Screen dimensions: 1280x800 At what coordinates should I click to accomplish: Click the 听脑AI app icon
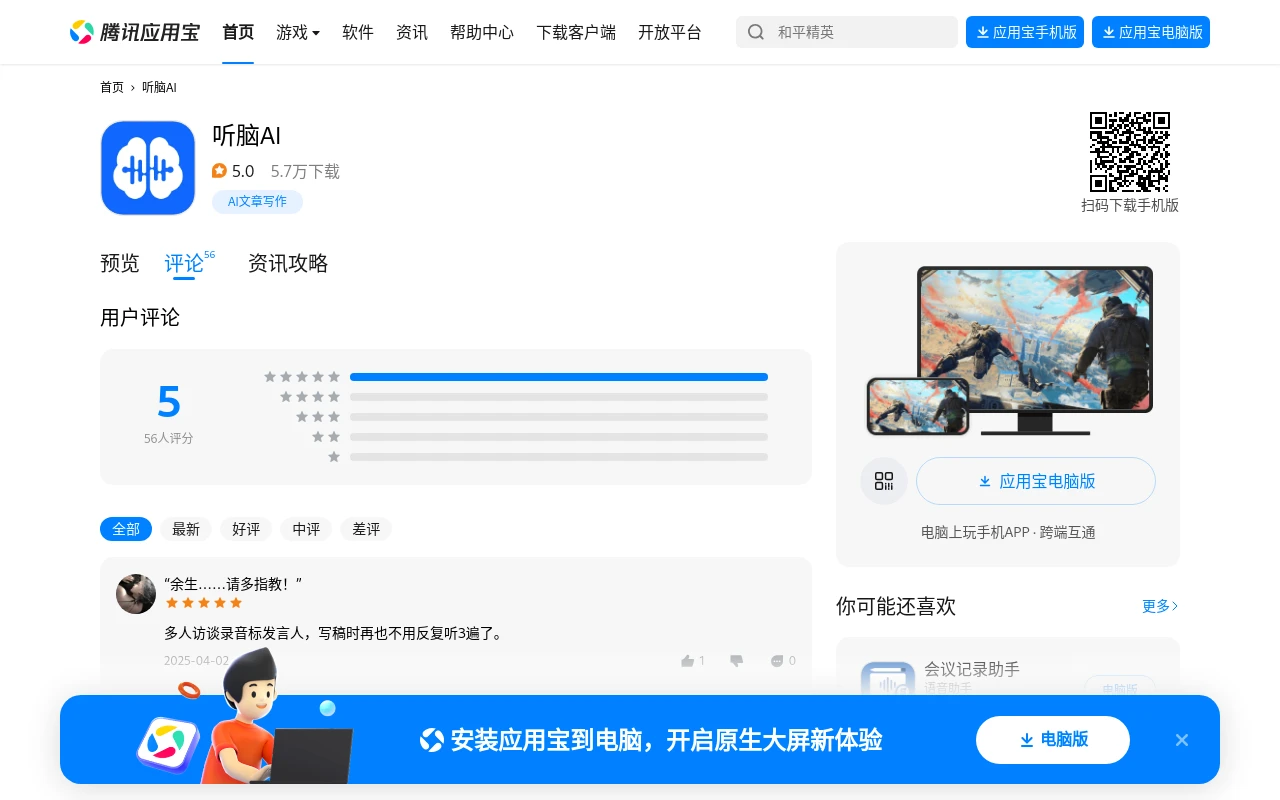click(148, 168)
